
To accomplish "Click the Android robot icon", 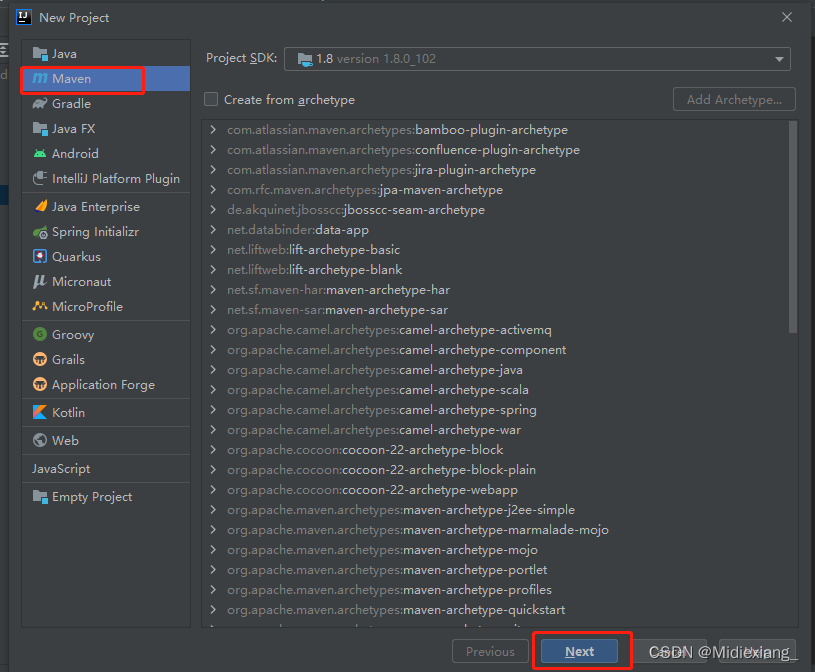I will pyautogui.click(x=40, y=153).
